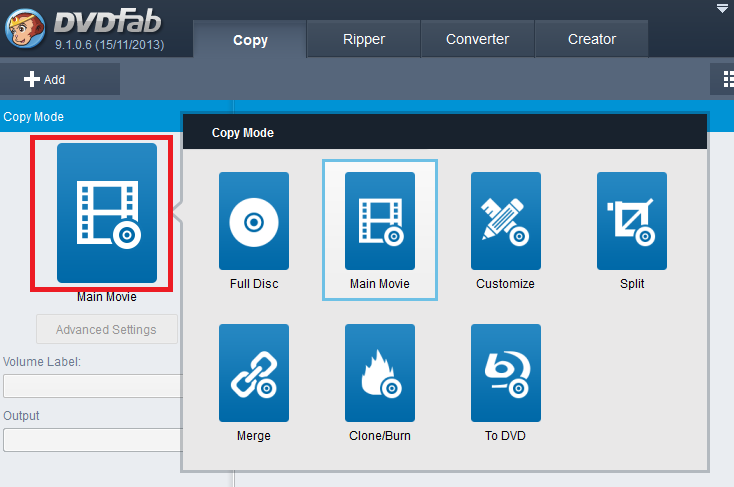734x487 pixels.
Task: Switch to the Copy tab
Action: point(250,40)
